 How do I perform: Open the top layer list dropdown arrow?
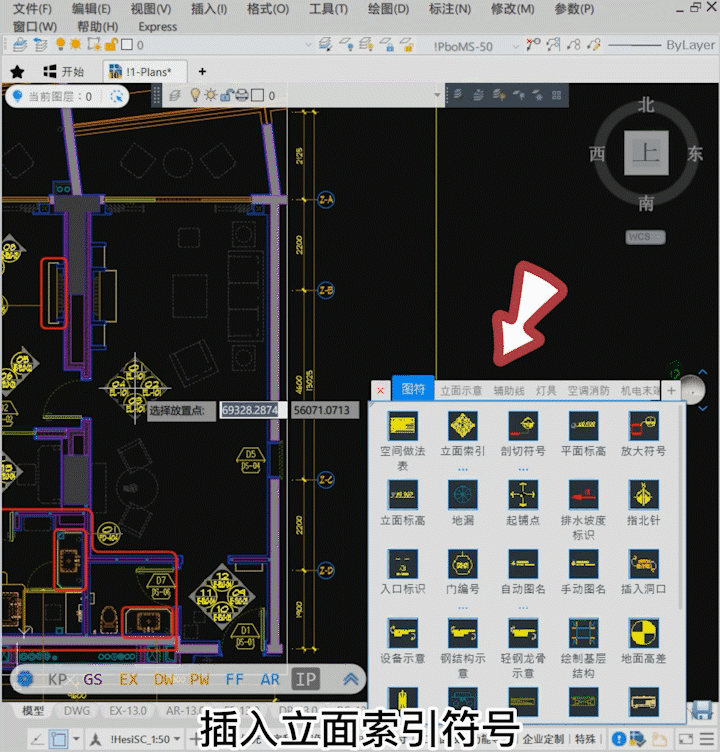pyautogui.click(x=308, y=45)
